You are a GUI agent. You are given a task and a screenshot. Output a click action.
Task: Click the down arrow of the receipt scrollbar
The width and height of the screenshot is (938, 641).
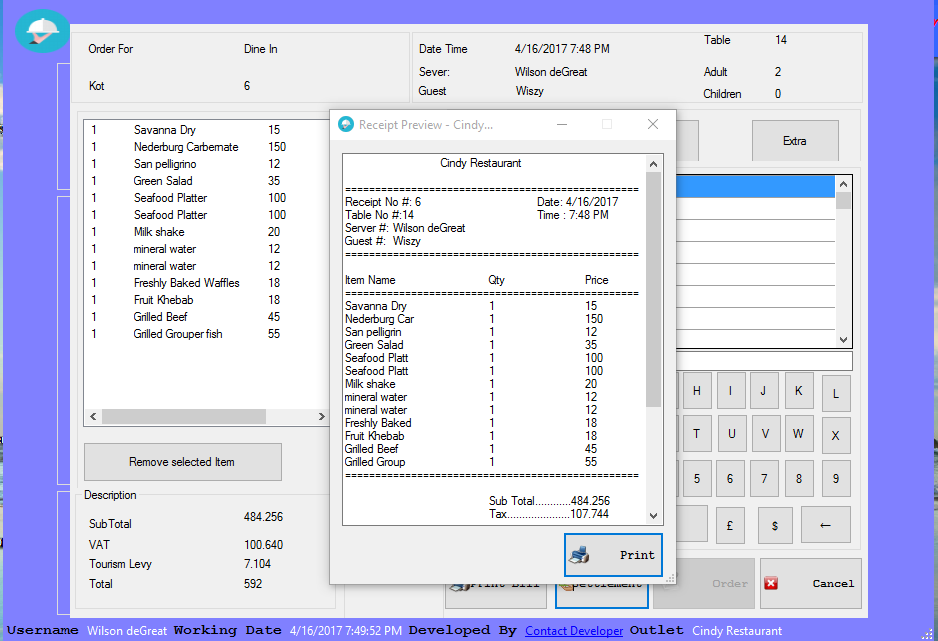point(654,517)
